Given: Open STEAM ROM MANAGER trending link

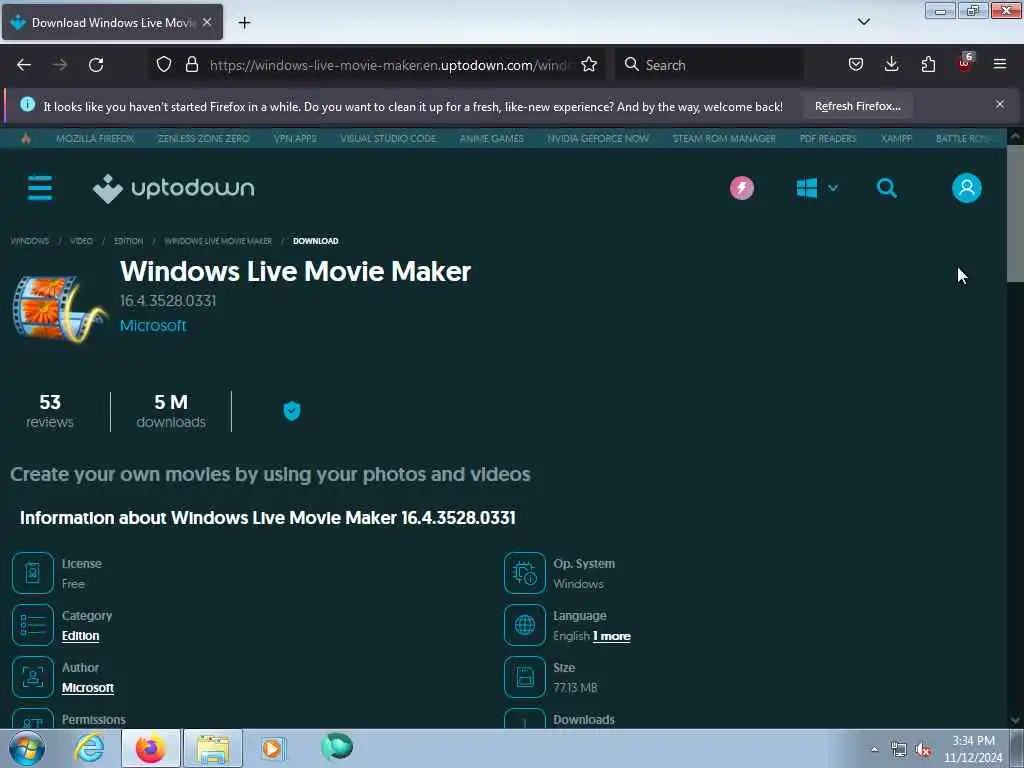Looking at the screenshot, I should (x=724, y=138).
